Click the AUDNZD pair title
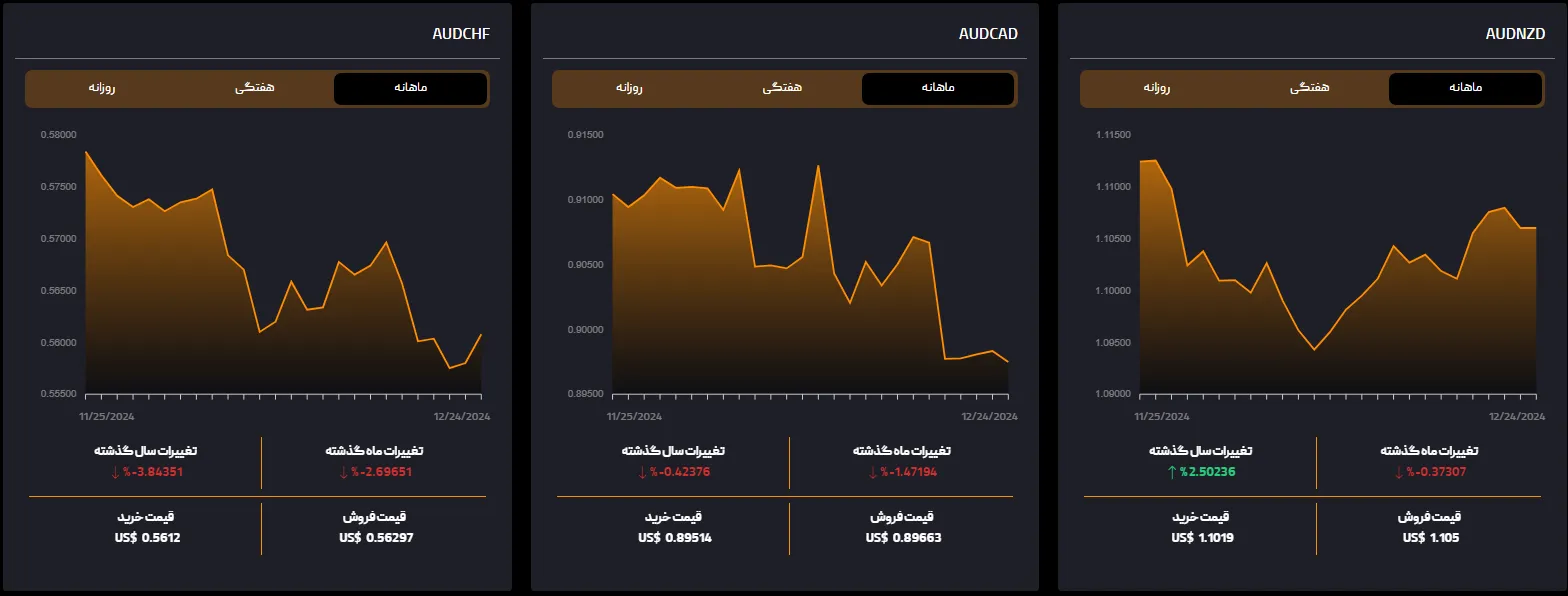The image size is (1568, 596). [1516, 34]
